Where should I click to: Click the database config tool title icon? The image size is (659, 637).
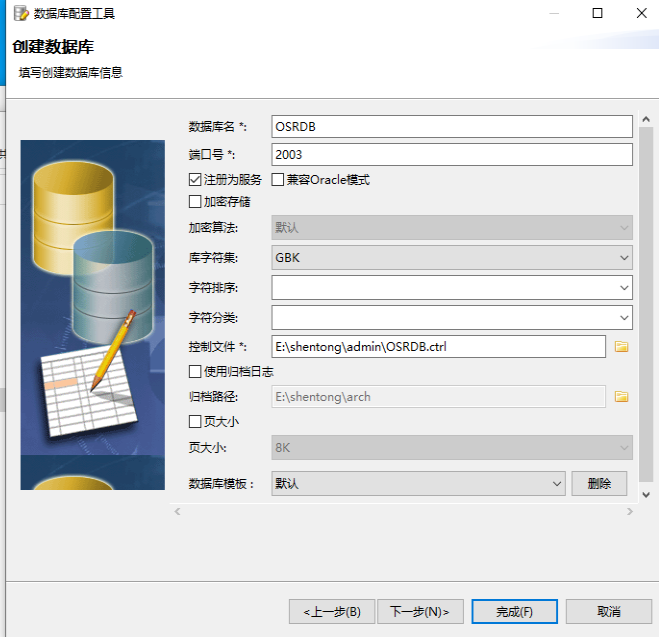(21, 13)
